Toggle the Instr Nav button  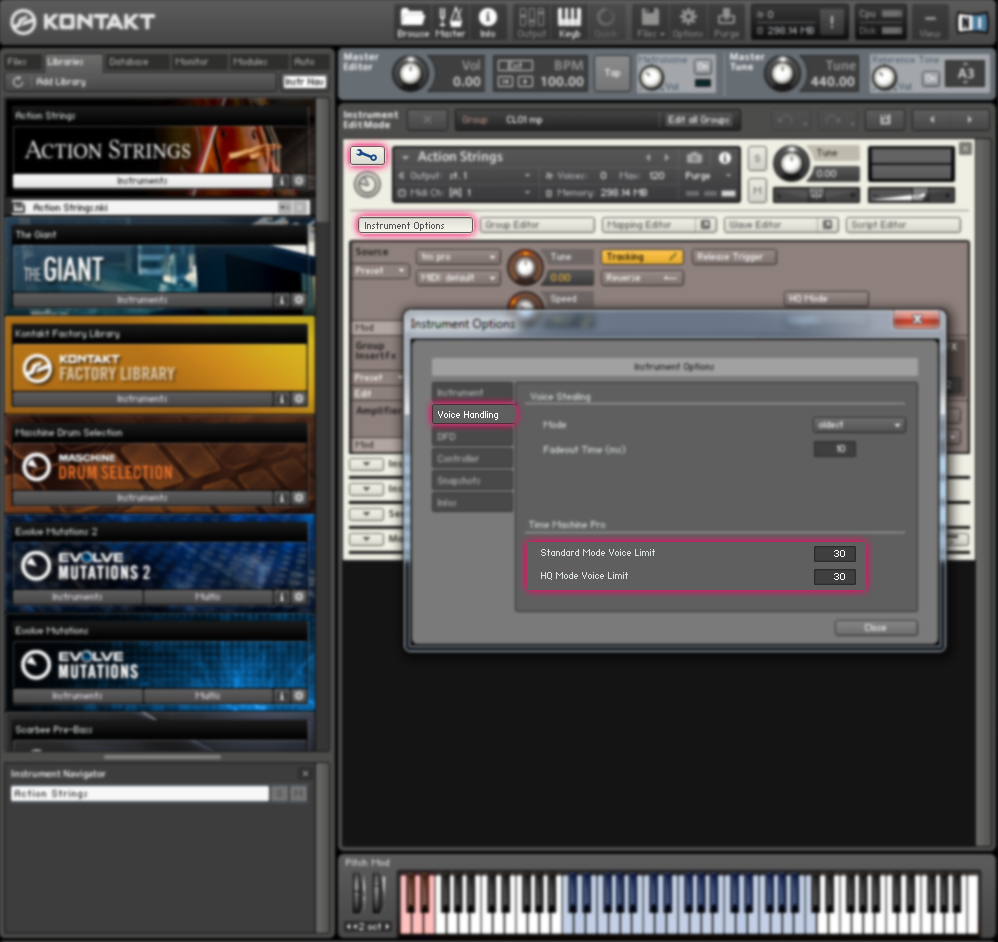click(x=304, y=82)
